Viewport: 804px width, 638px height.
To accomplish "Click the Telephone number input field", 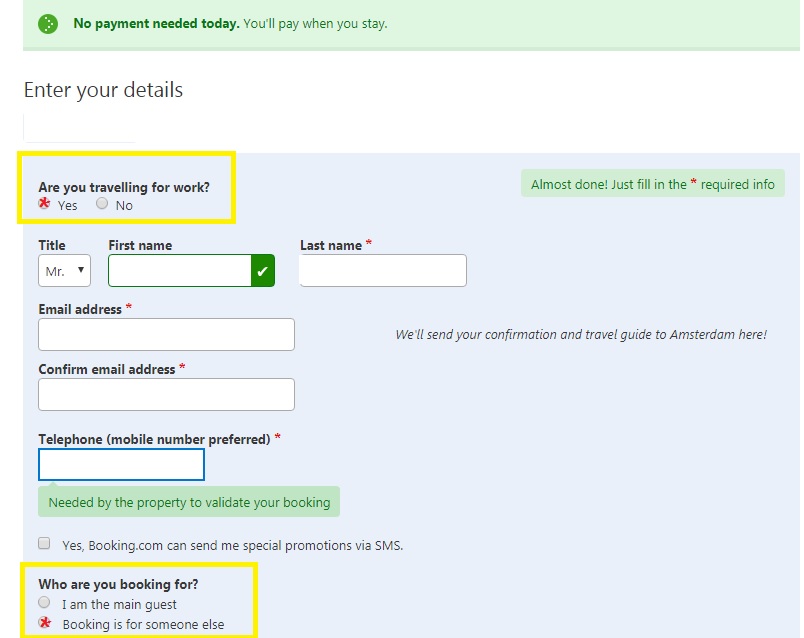I will [x=121, y=465].
